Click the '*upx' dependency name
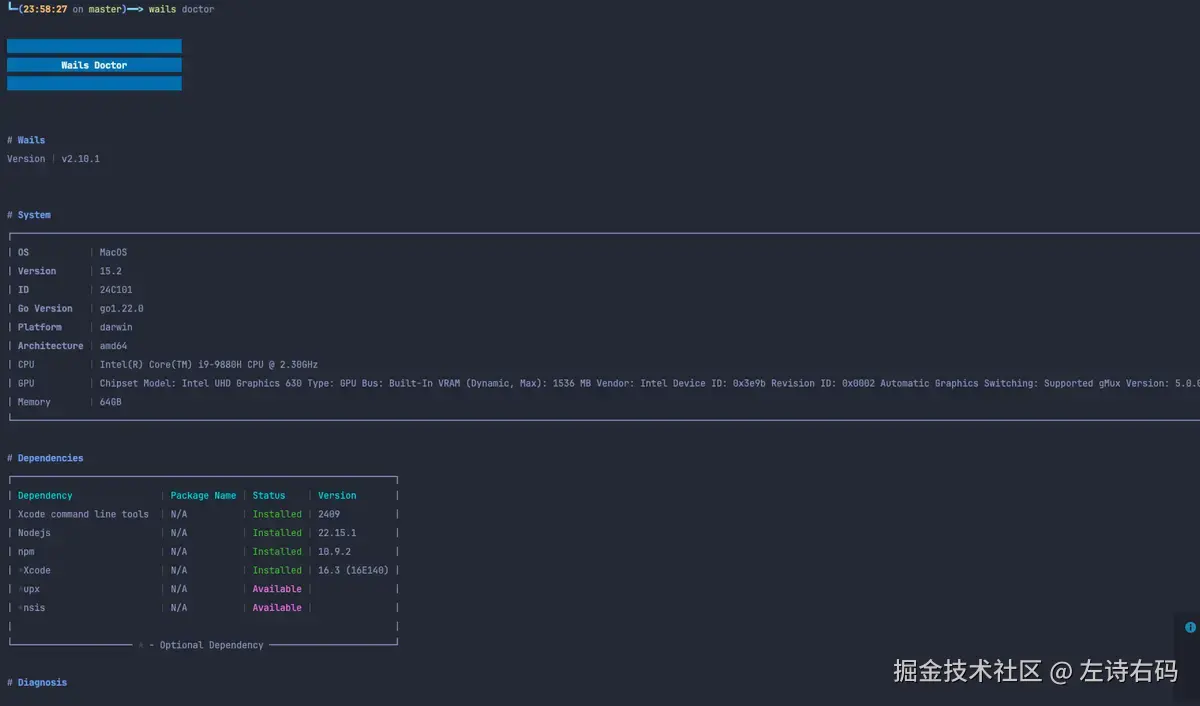The image size is (1200, 706). 29,589
